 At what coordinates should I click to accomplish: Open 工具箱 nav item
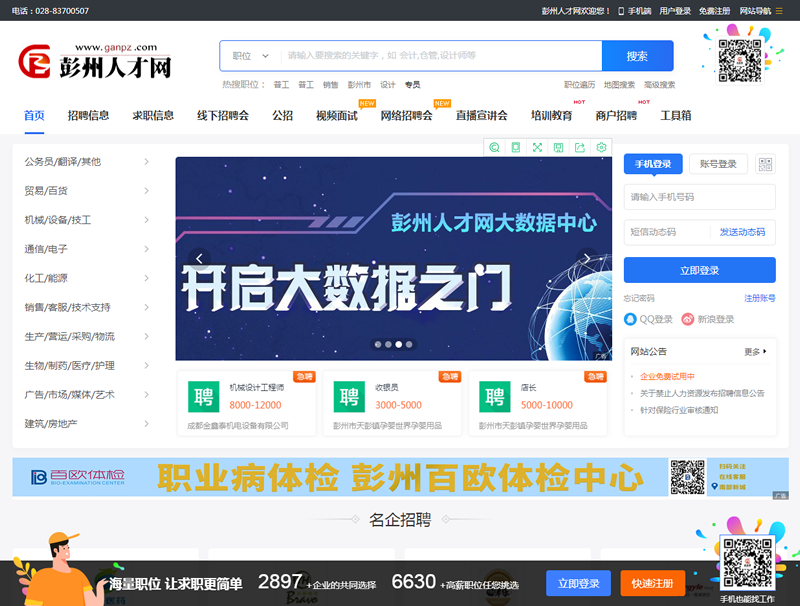(676, 116)
